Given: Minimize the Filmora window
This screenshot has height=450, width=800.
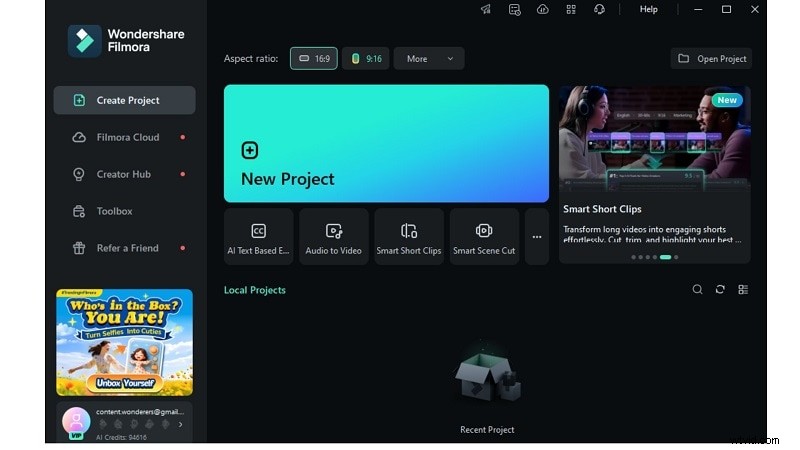Looking at the screenshot, I should (698, 9).
